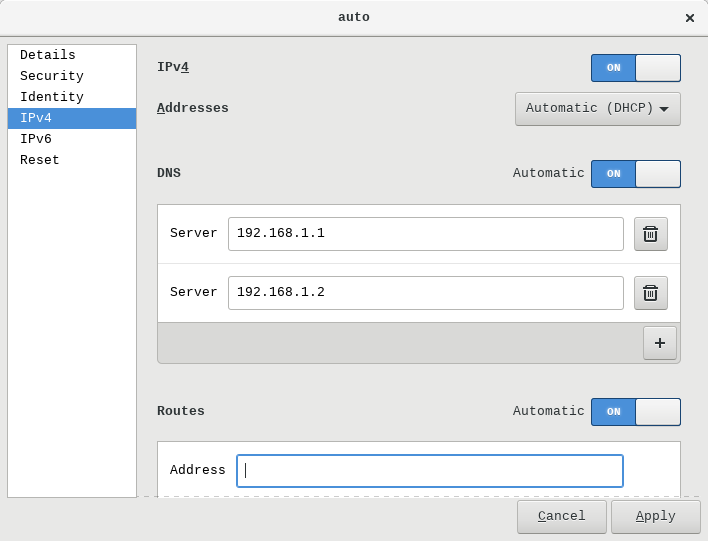Delete the 192.168.1.2 DNS server entry
708x541 pixels.
(x=651, y=293)
